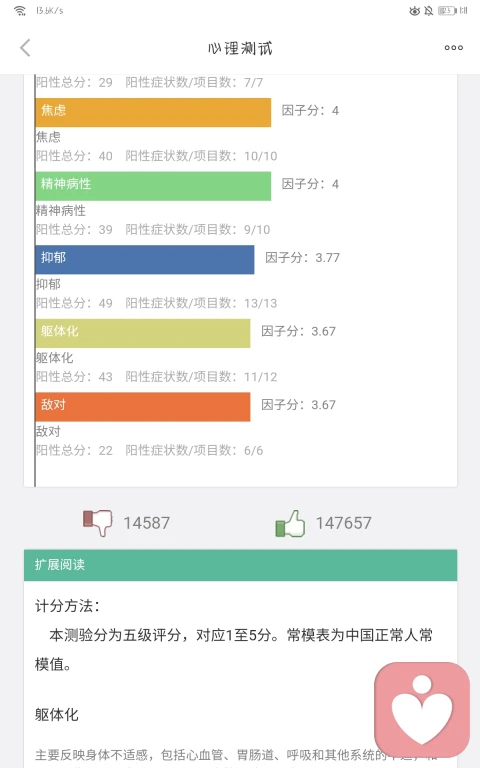Tap the thumbs down icon
Screen dimensions: 480x768
pos(97,523)
